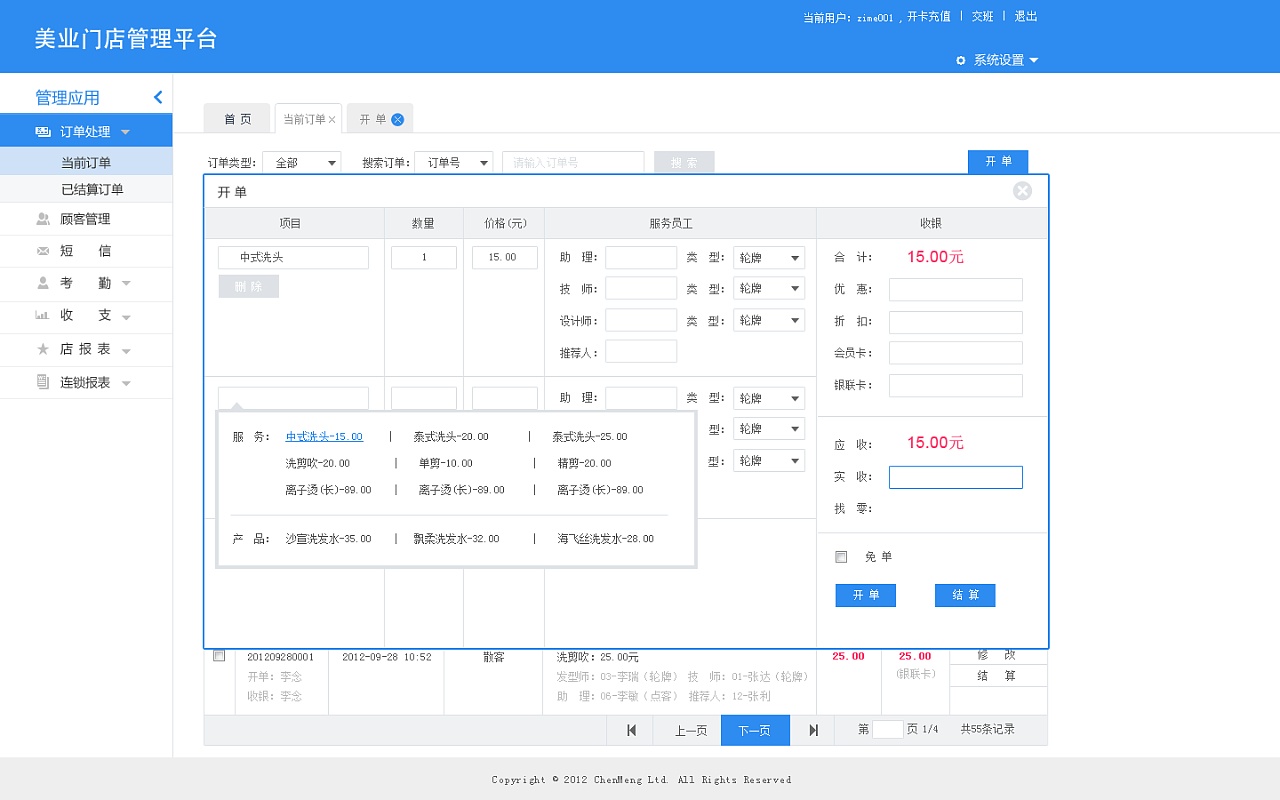The image size is (1280, 800).
Task: Collapse the 管理应用 sidebar panel
Action: click(x=157, y=97)
